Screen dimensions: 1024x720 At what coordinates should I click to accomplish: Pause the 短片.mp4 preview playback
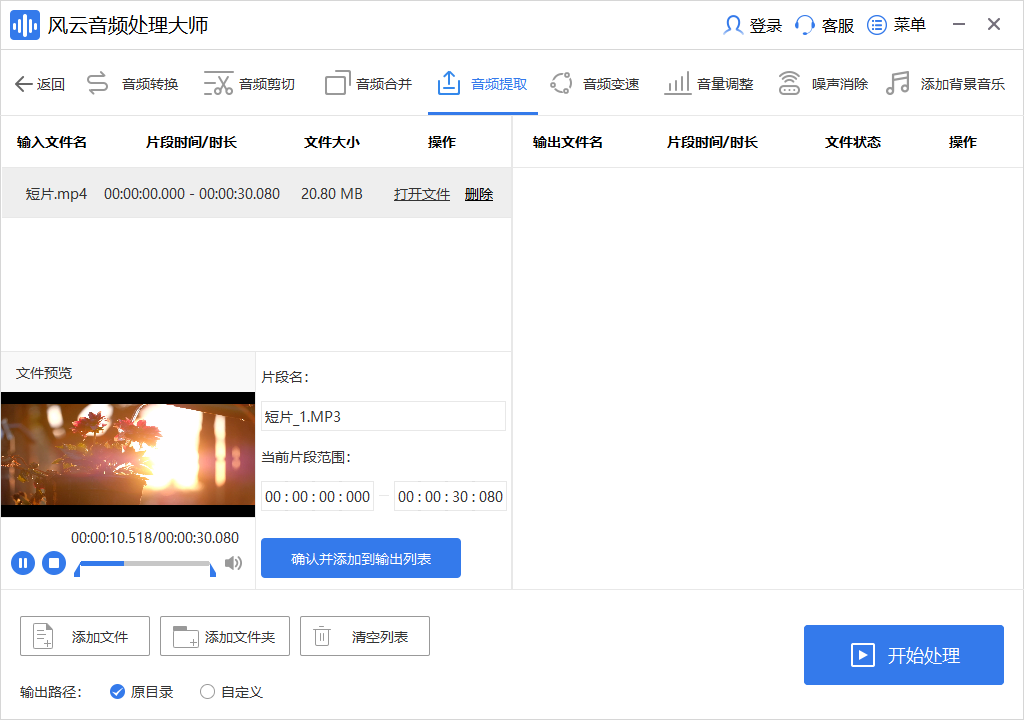coord(23,563)
